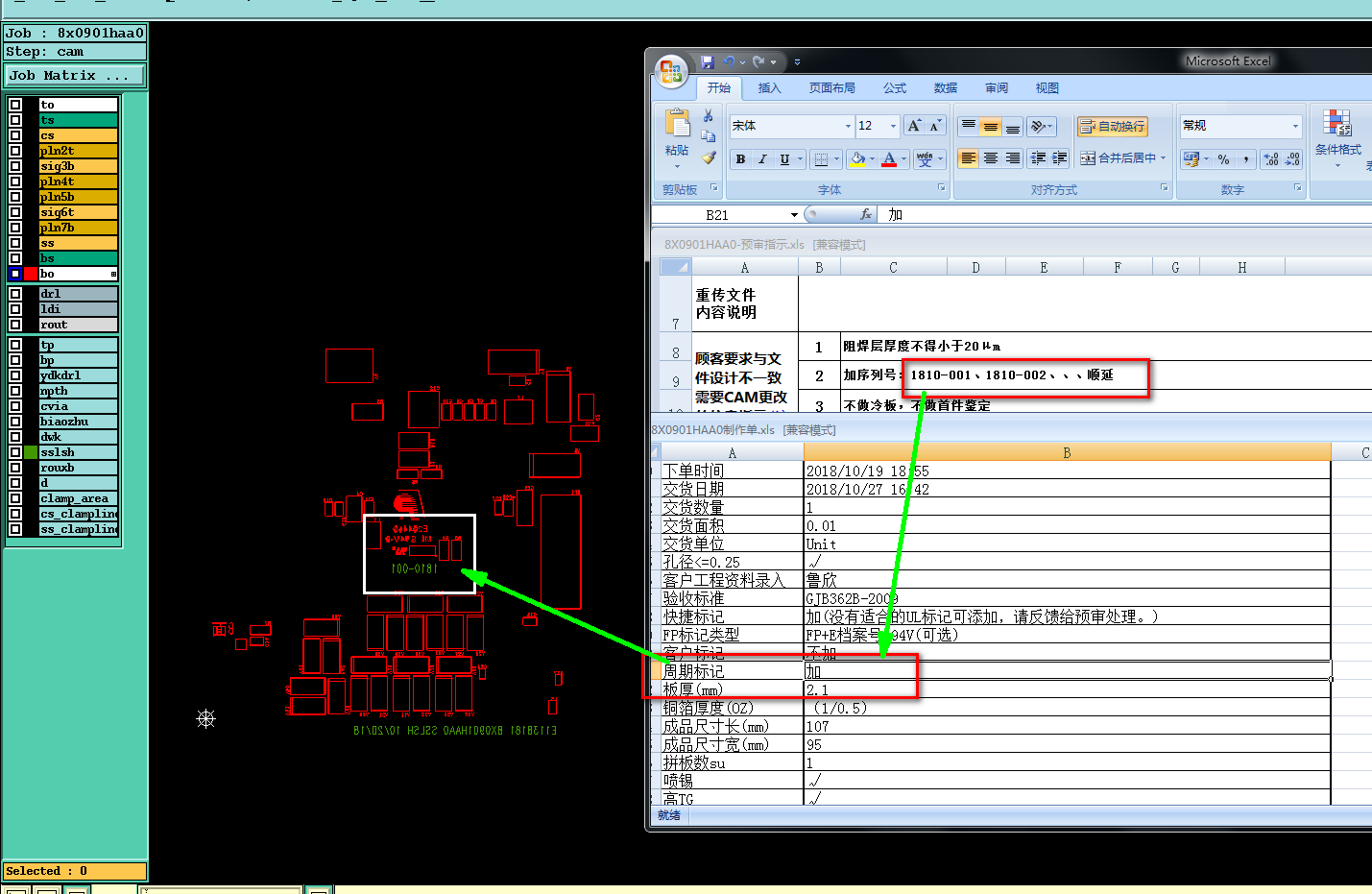Click the Cut scissors icon
This screenshot has height=894, width=1372.
coord(709,115)
